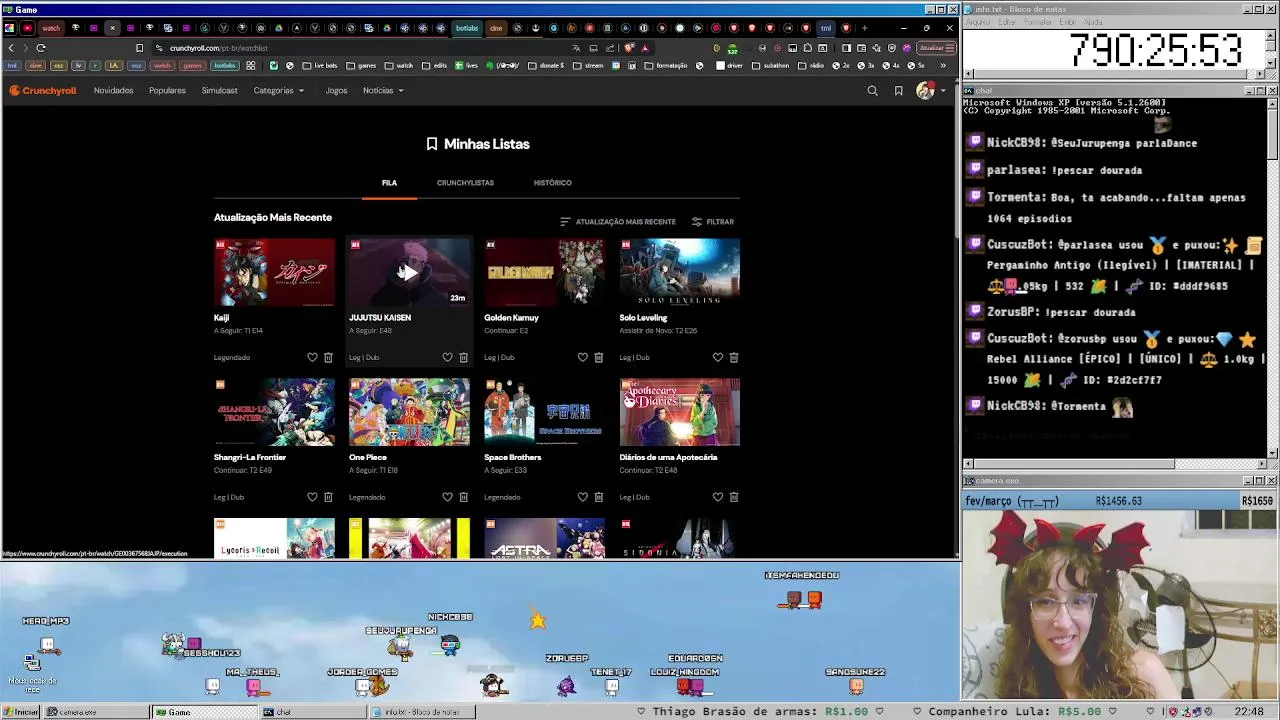This screenshot has width=1280, height=720.
Task: Open the Novidades menu item
Action: (x=113, y=91)
